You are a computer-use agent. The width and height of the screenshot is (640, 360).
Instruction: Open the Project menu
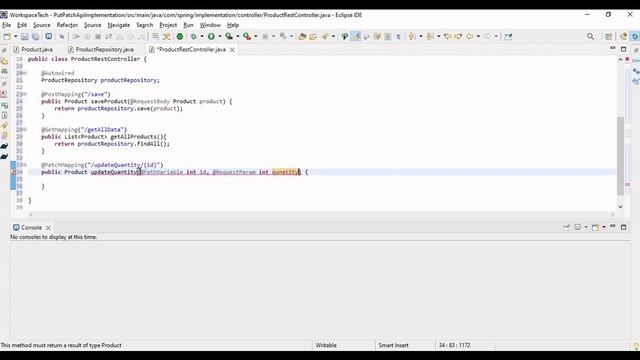[168, 25]
